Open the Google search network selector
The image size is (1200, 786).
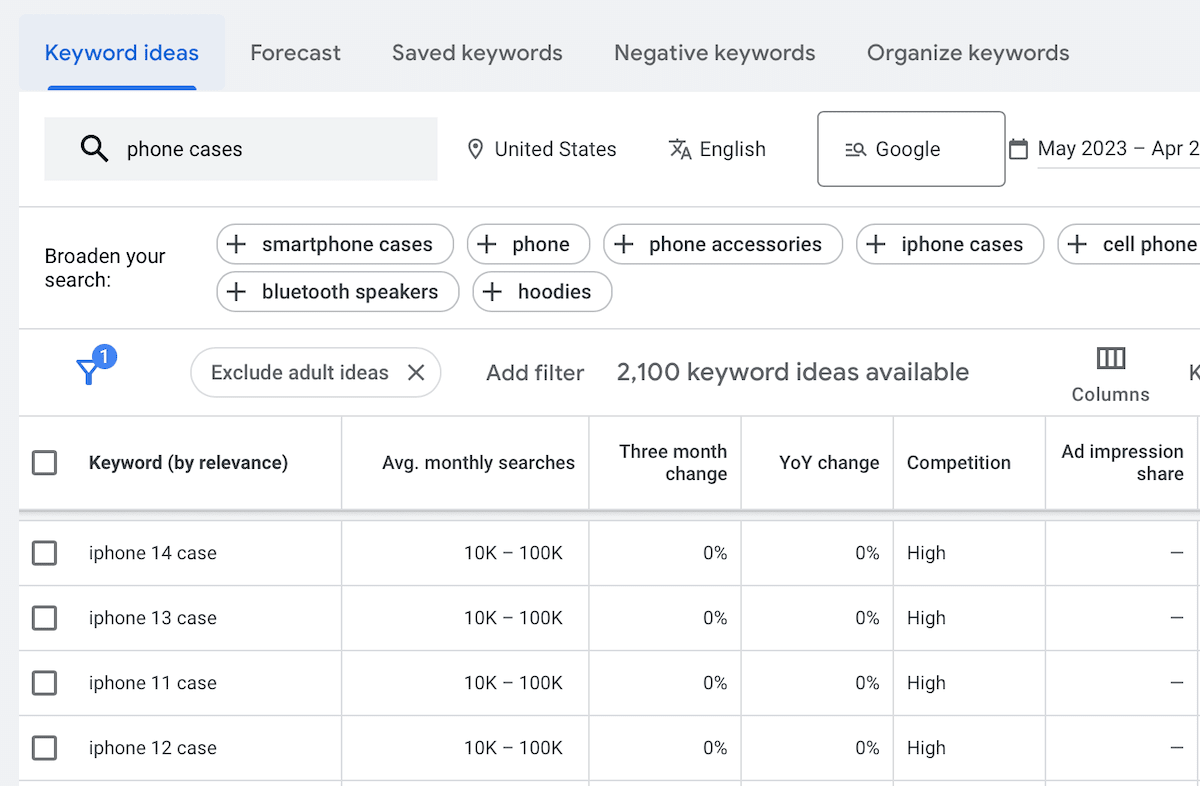911,149
